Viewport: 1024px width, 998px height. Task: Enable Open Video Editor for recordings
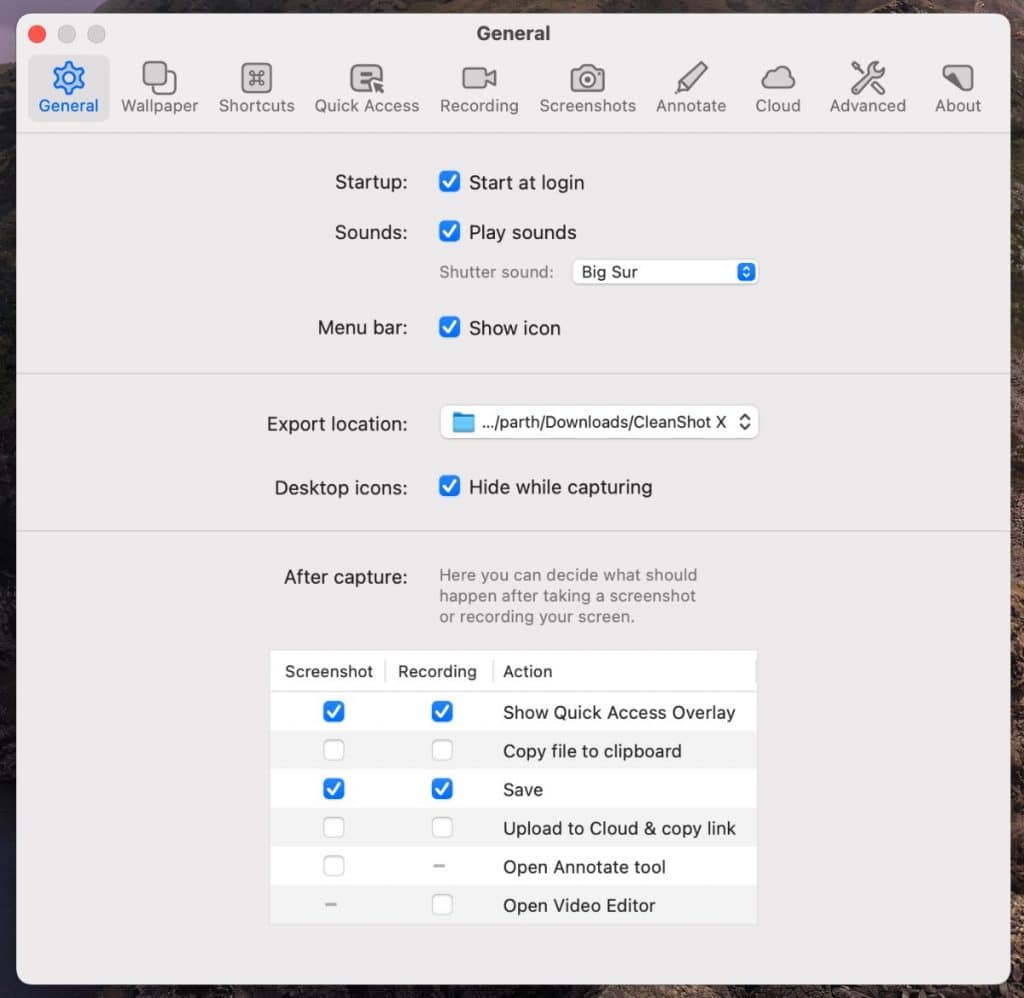(442, 905)
